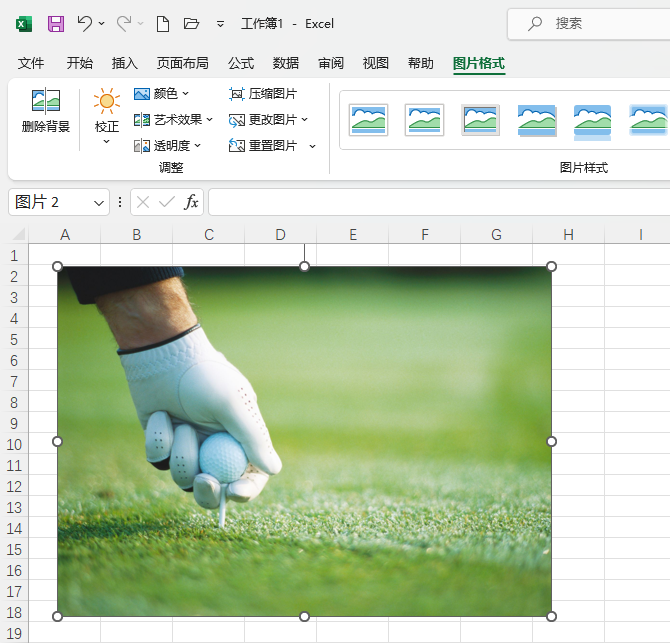Open the undo history dropdown arrow

101,23
